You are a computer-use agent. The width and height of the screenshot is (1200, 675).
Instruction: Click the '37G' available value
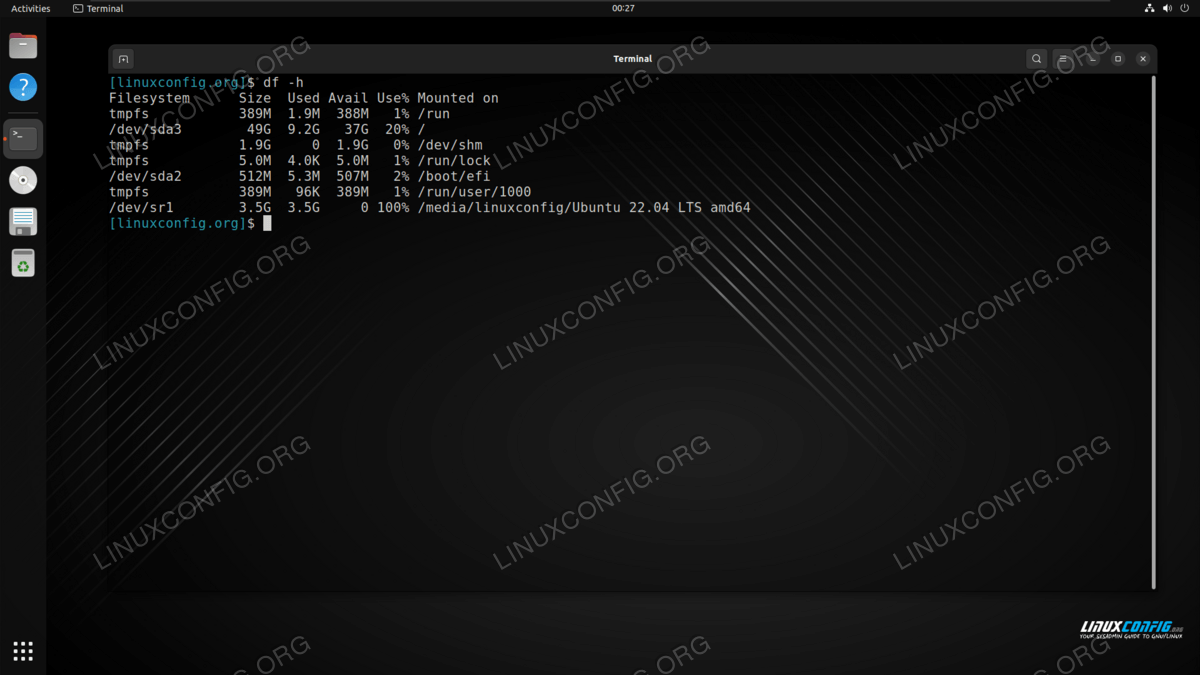point(357,129)
